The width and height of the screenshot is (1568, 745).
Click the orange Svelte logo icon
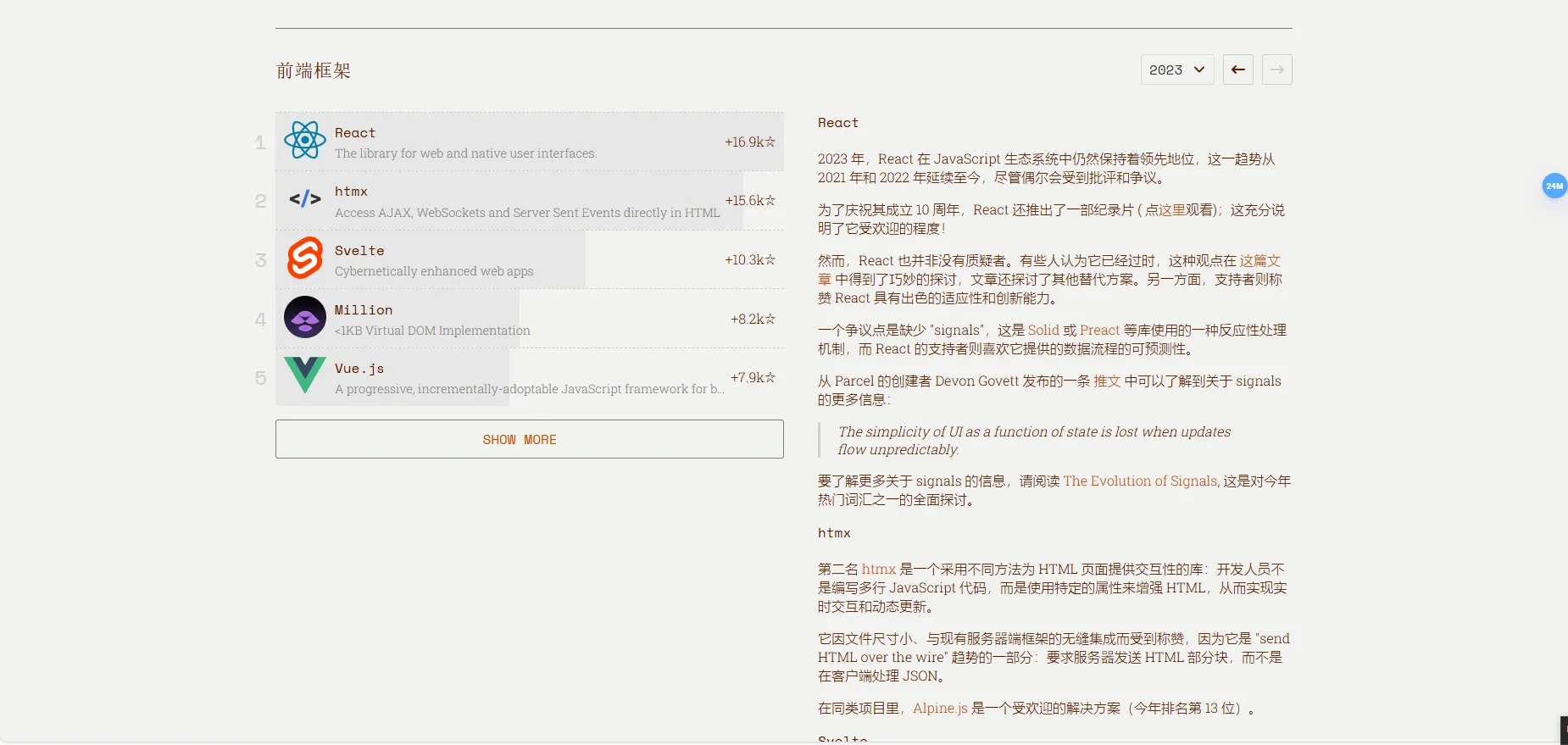[305, 259]
